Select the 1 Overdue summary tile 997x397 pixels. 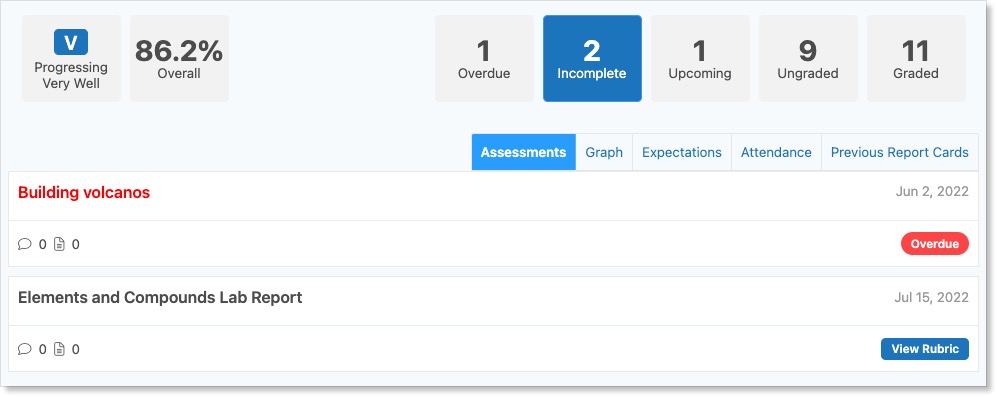(484, 59)
